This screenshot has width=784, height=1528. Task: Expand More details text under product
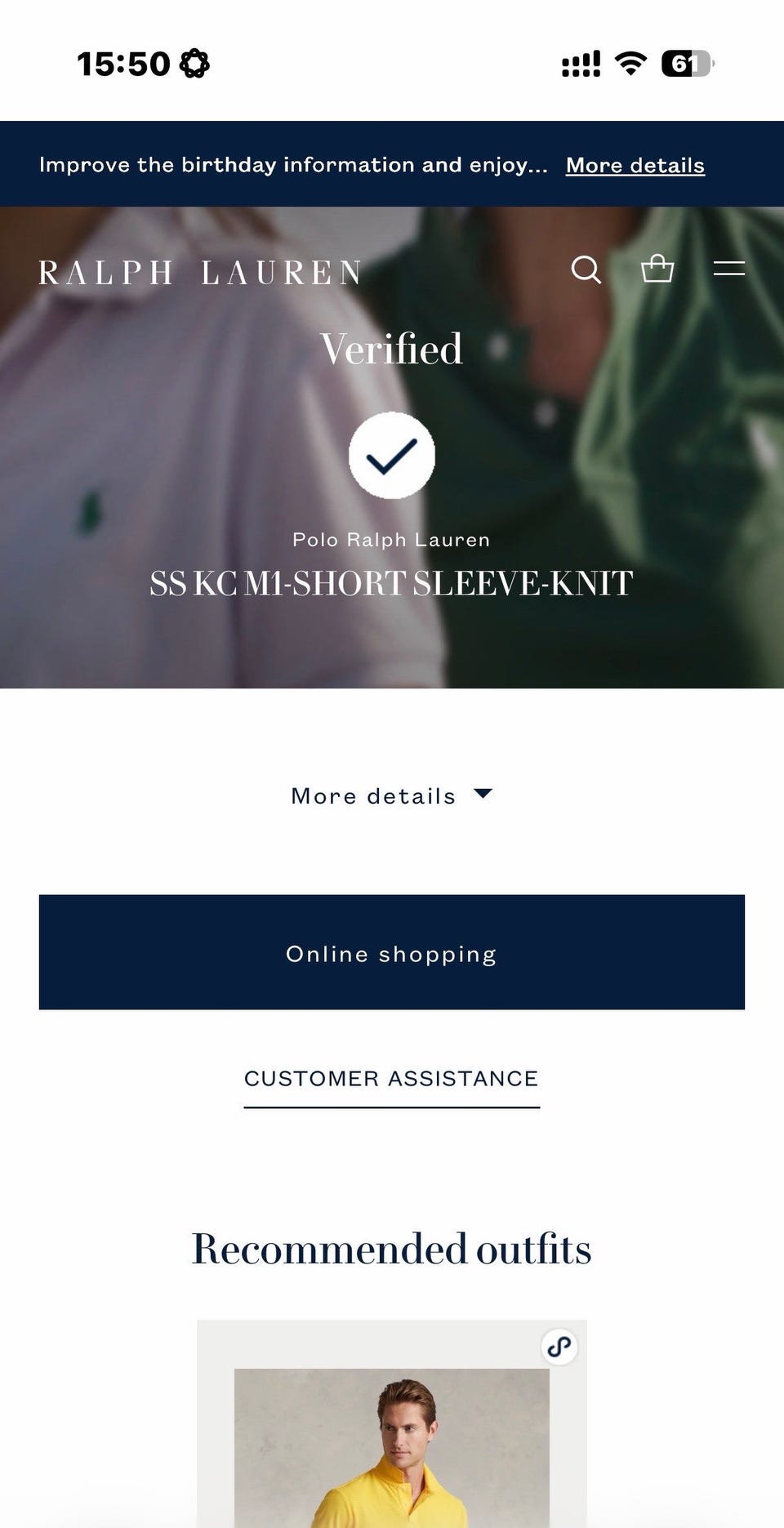click(x=373, y=796)
